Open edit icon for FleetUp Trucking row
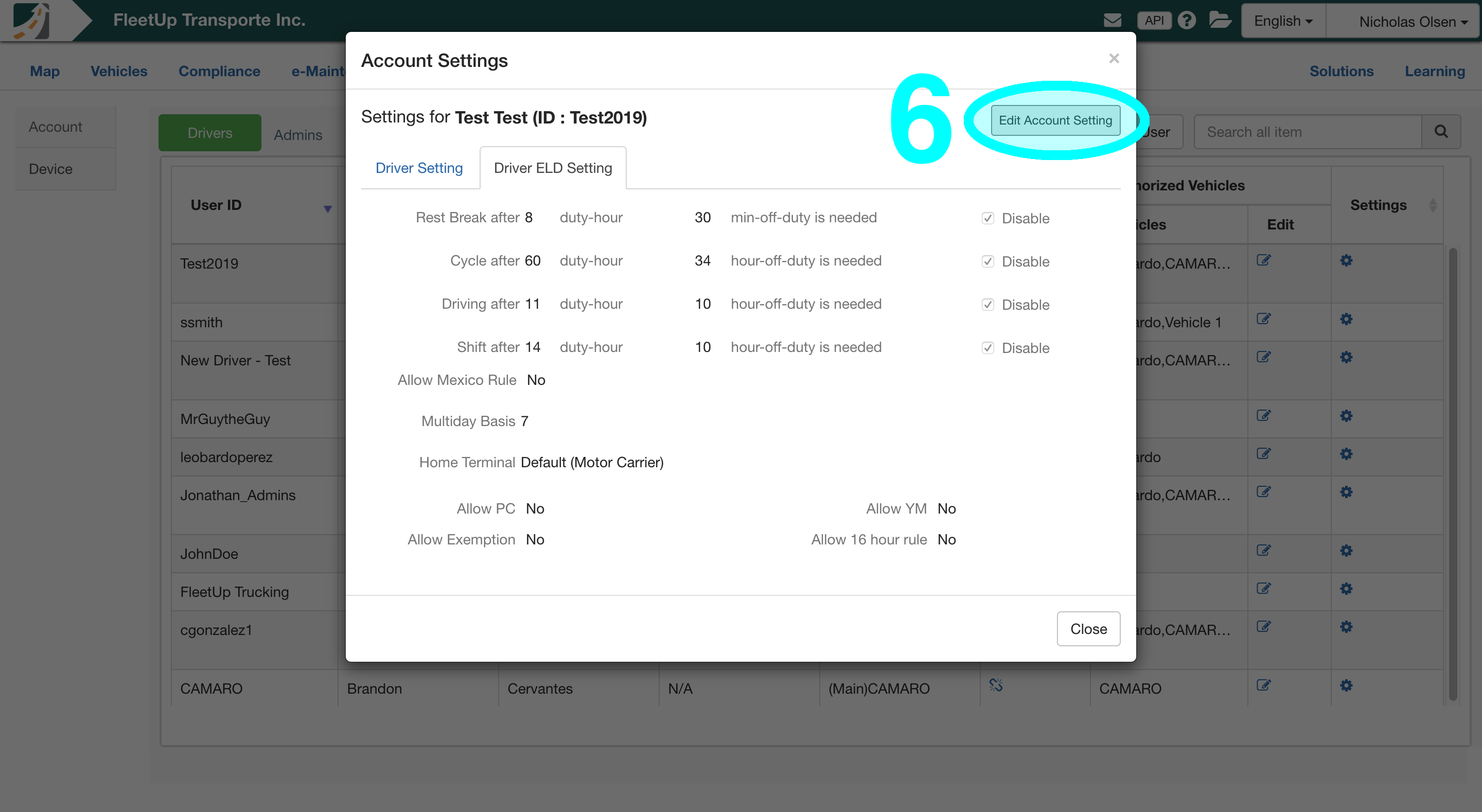 click(x=1263, y=588)
